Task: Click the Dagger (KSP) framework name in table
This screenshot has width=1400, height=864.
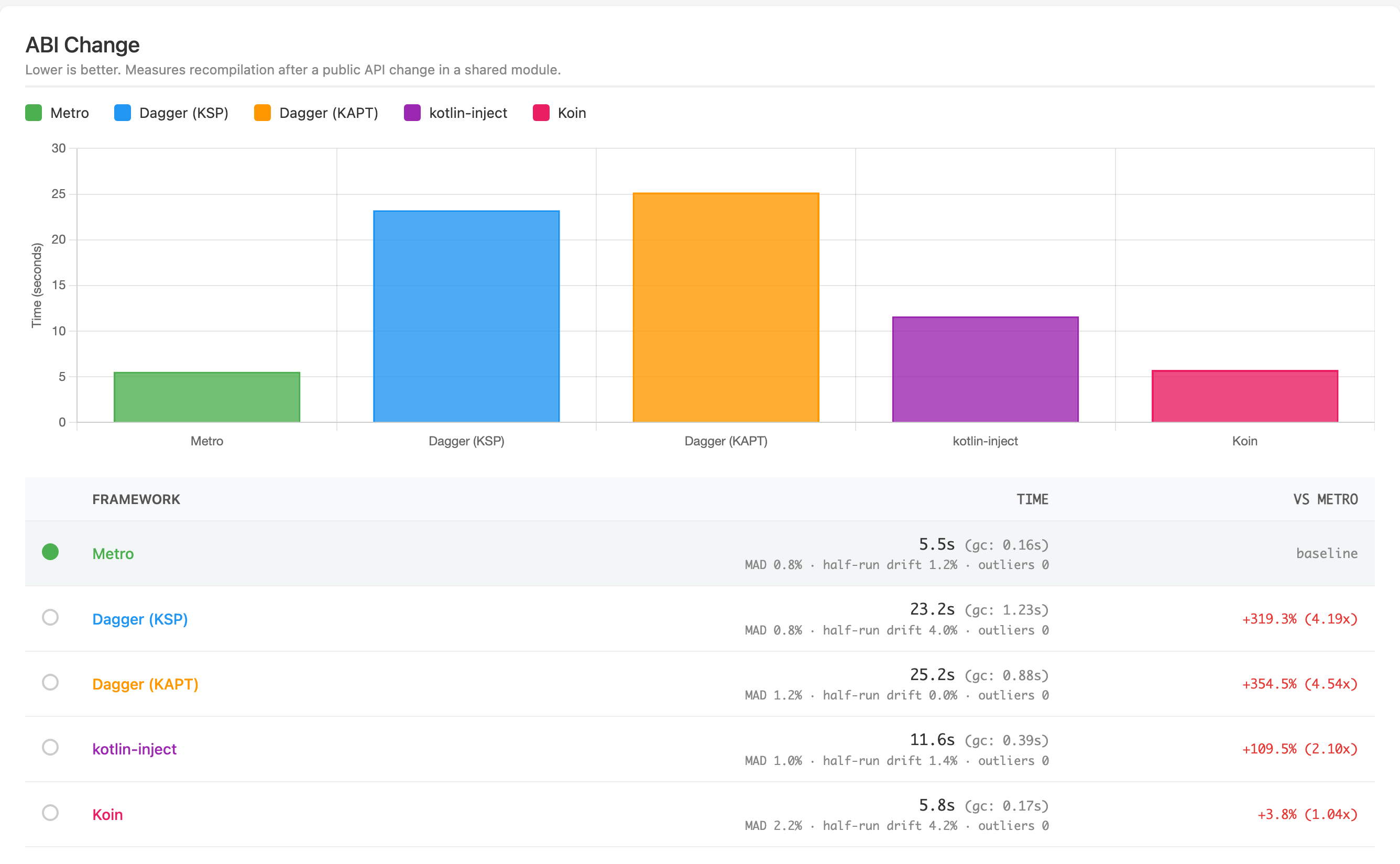Action: [140, 619]
